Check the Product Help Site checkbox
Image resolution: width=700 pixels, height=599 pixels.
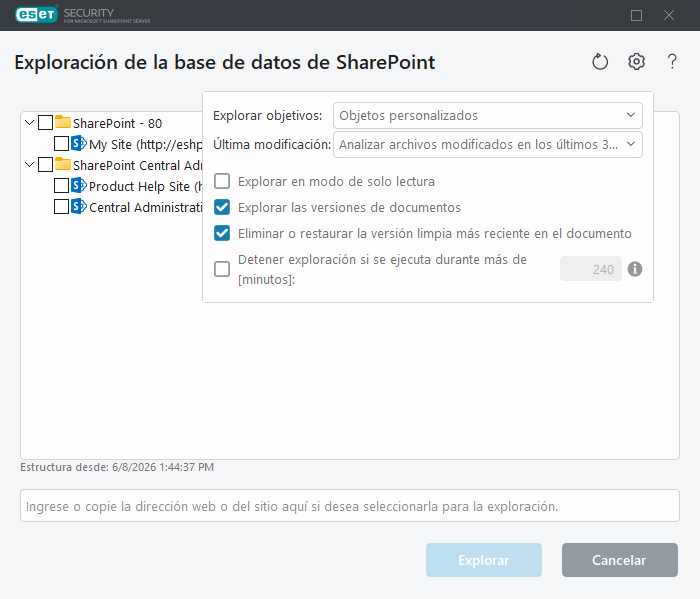(x=61, y=186)
